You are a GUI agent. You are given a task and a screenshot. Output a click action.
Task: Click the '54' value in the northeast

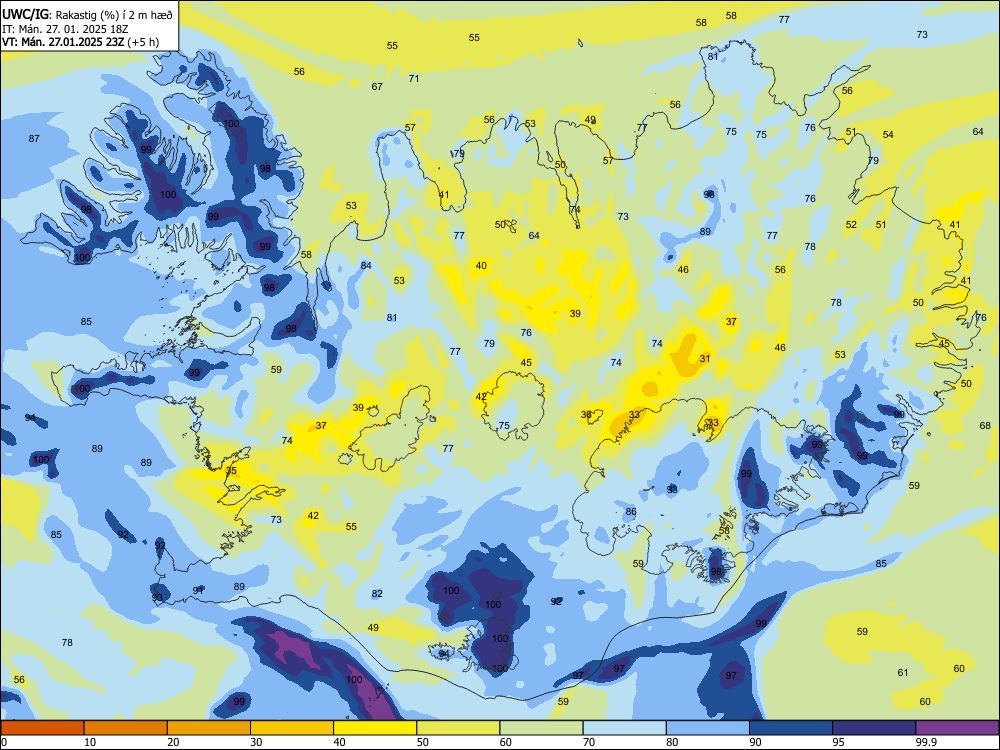888,135
